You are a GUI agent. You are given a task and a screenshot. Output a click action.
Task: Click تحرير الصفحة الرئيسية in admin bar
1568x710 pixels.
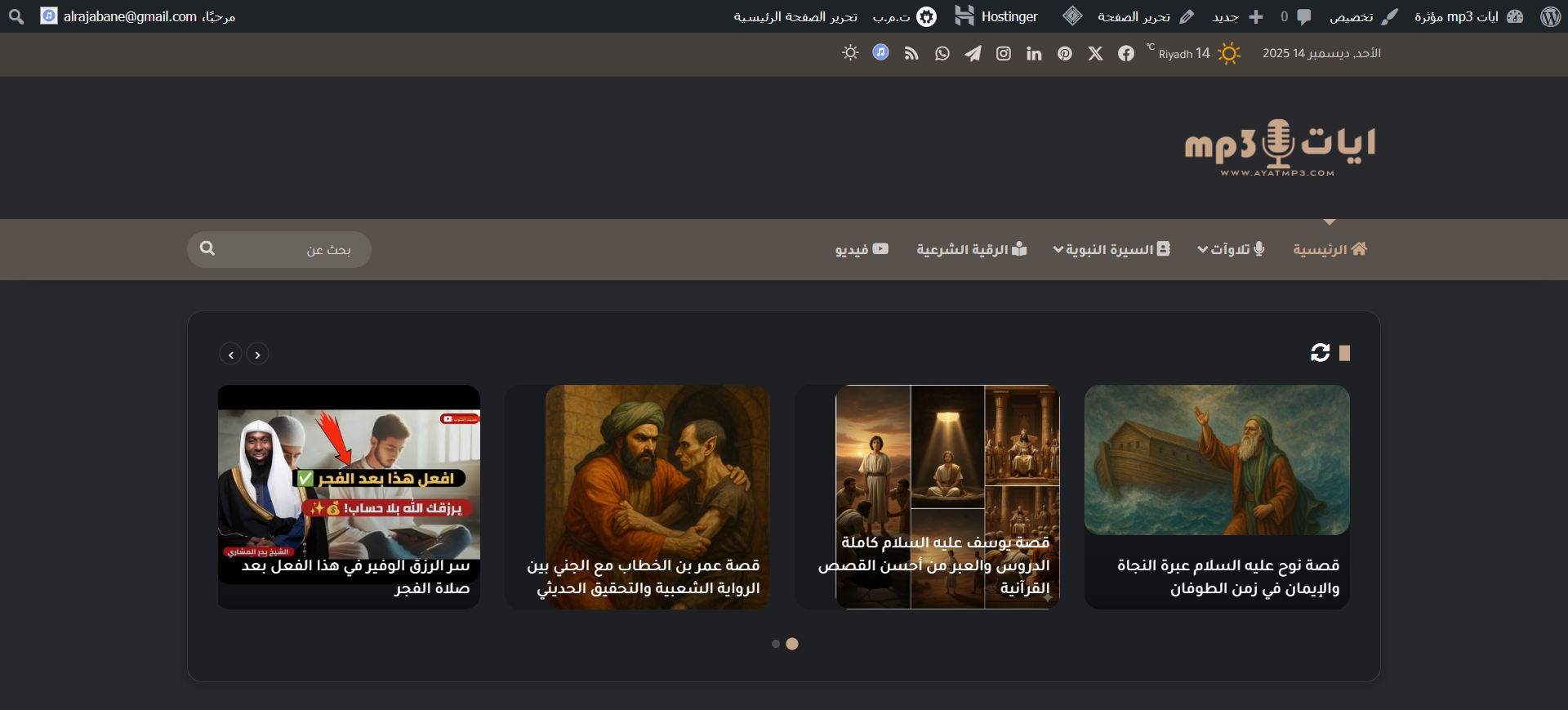coord(795,16)
